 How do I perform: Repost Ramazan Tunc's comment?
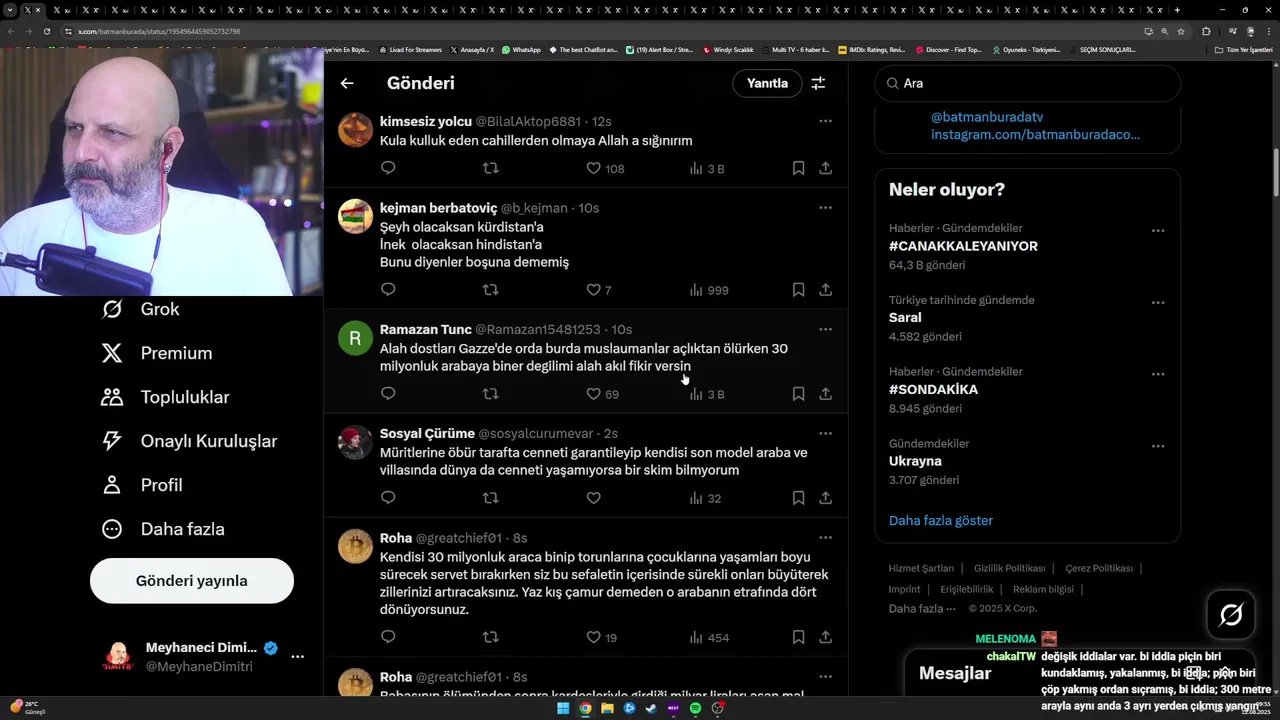490,394
